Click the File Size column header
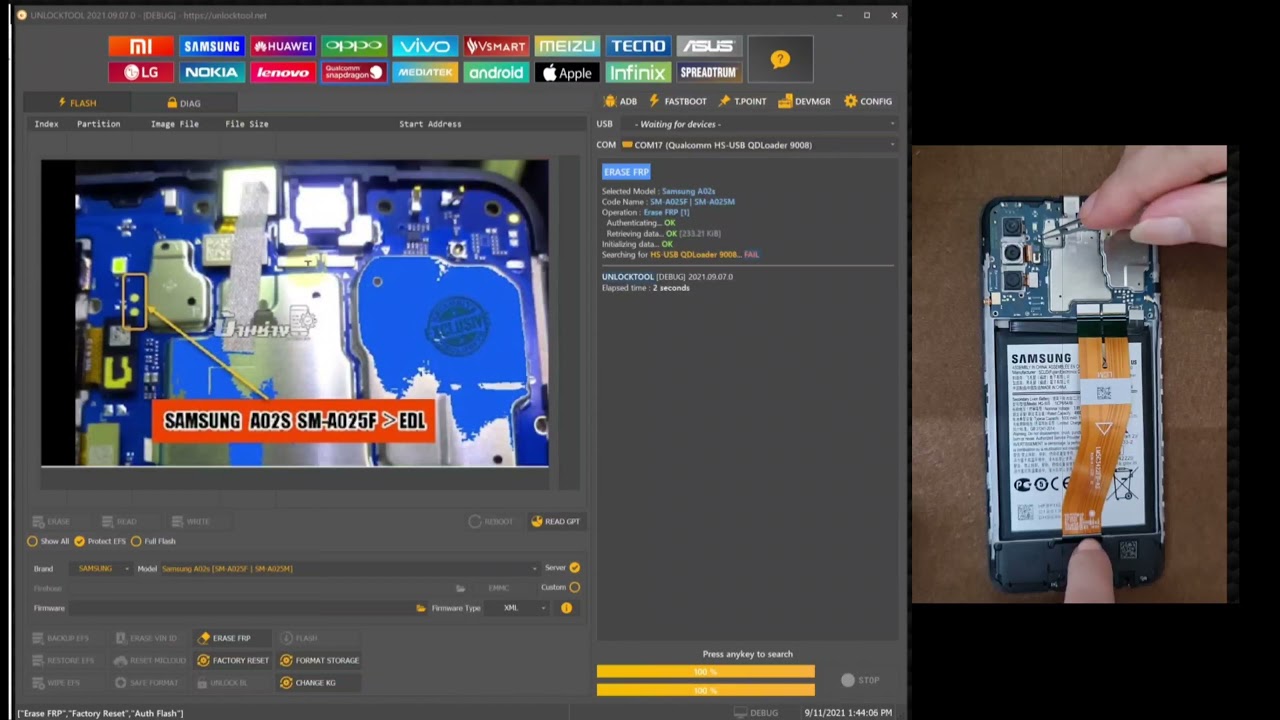 [246, 124]
